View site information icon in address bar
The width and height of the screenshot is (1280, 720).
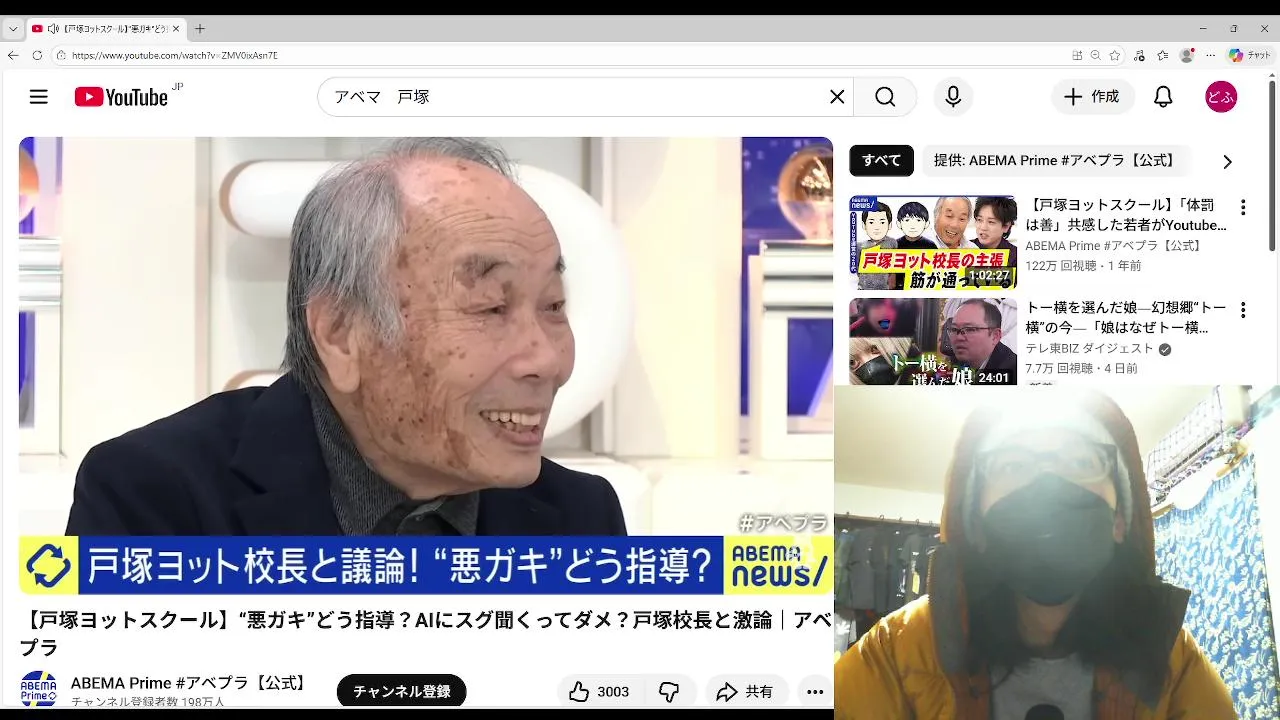tap(61, 56)
